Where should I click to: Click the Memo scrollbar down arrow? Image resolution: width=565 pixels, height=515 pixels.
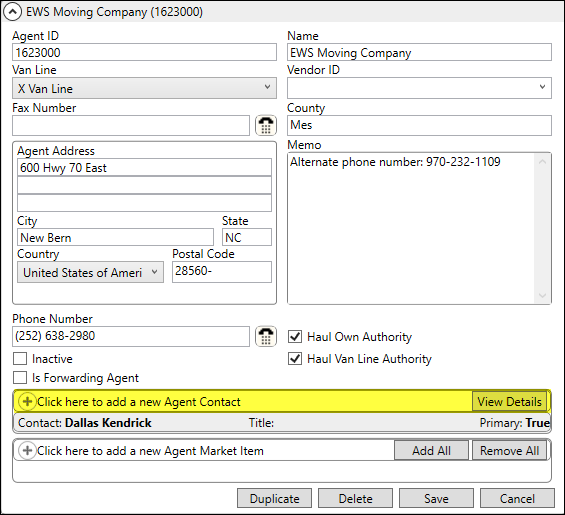click(x=543, y=296)
